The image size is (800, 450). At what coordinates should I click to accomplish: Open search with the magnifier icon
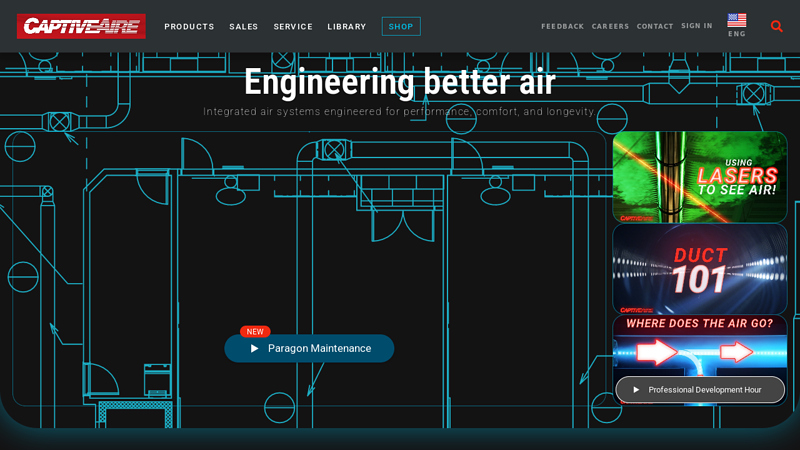tap(777, 26)
